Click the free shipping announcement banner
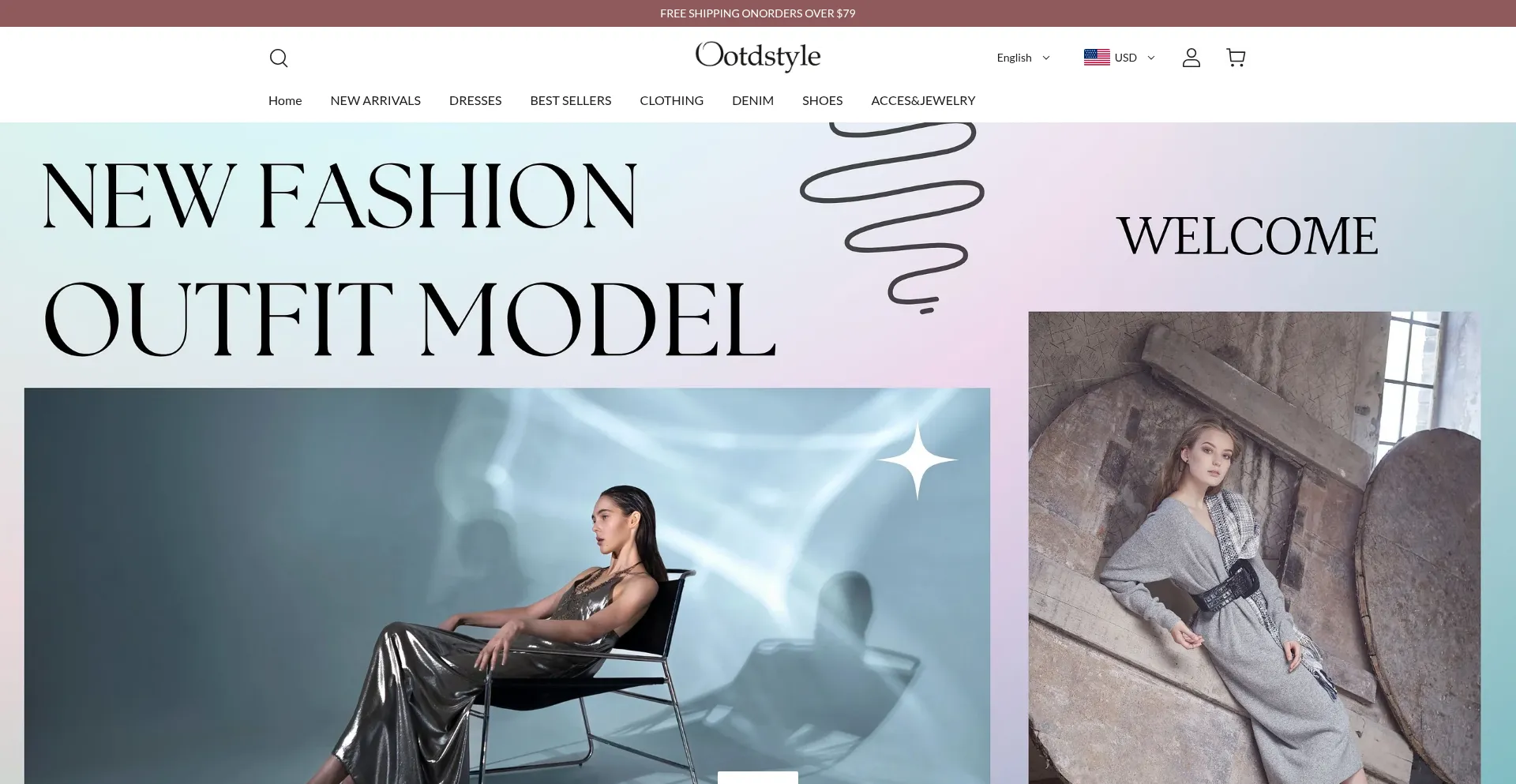The width and height of the screenshot is (1516, 784). coord(758,13)
